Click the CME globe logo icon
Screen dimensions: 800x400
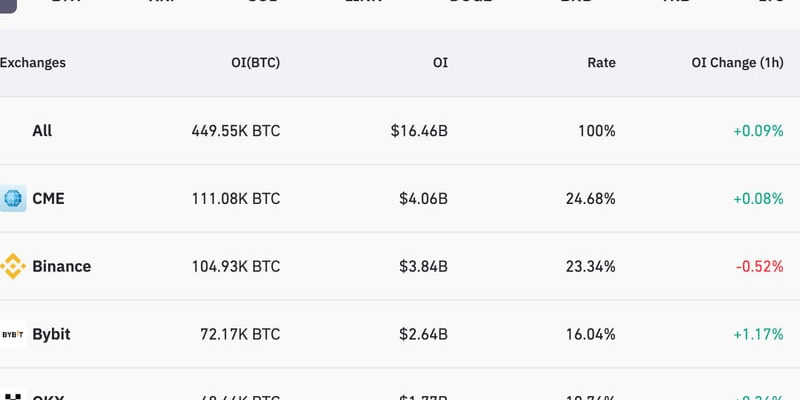coord(13,198)
